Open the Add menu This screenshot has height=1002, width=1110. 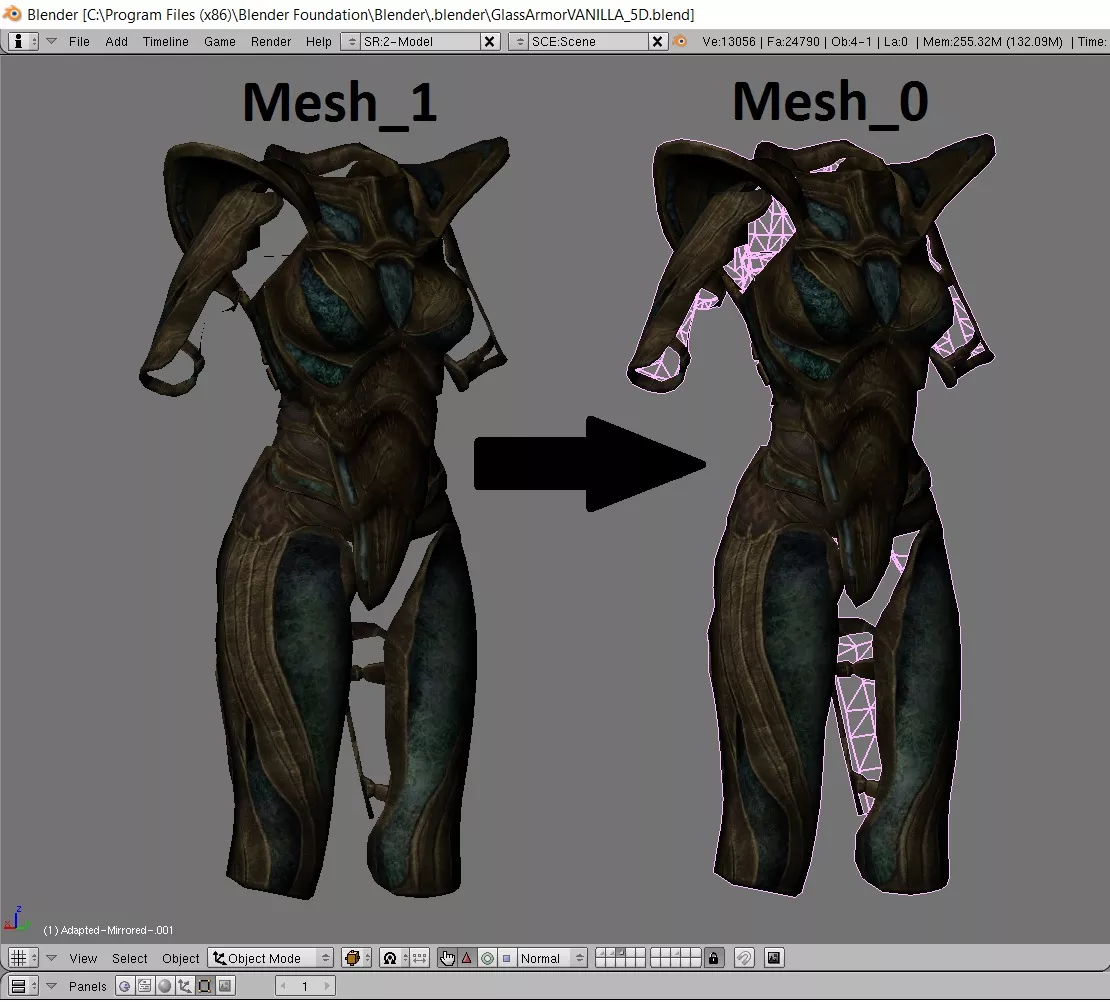pyautogui.click(x=116, y=42)
